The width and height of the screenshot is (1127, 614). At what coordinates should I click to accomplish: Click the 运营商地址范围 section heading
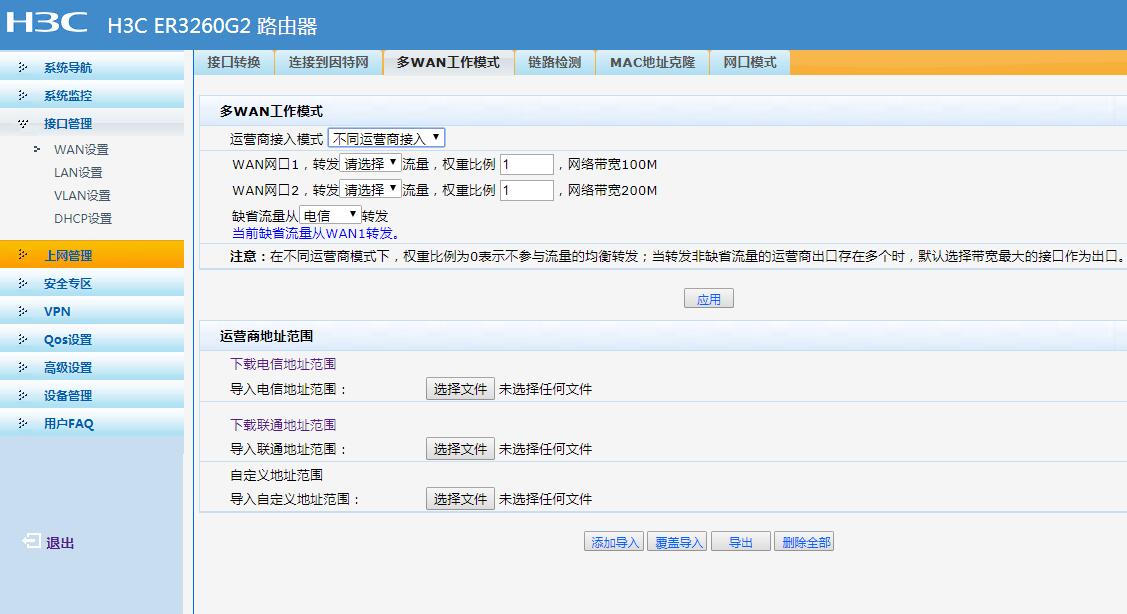(266, 336)
